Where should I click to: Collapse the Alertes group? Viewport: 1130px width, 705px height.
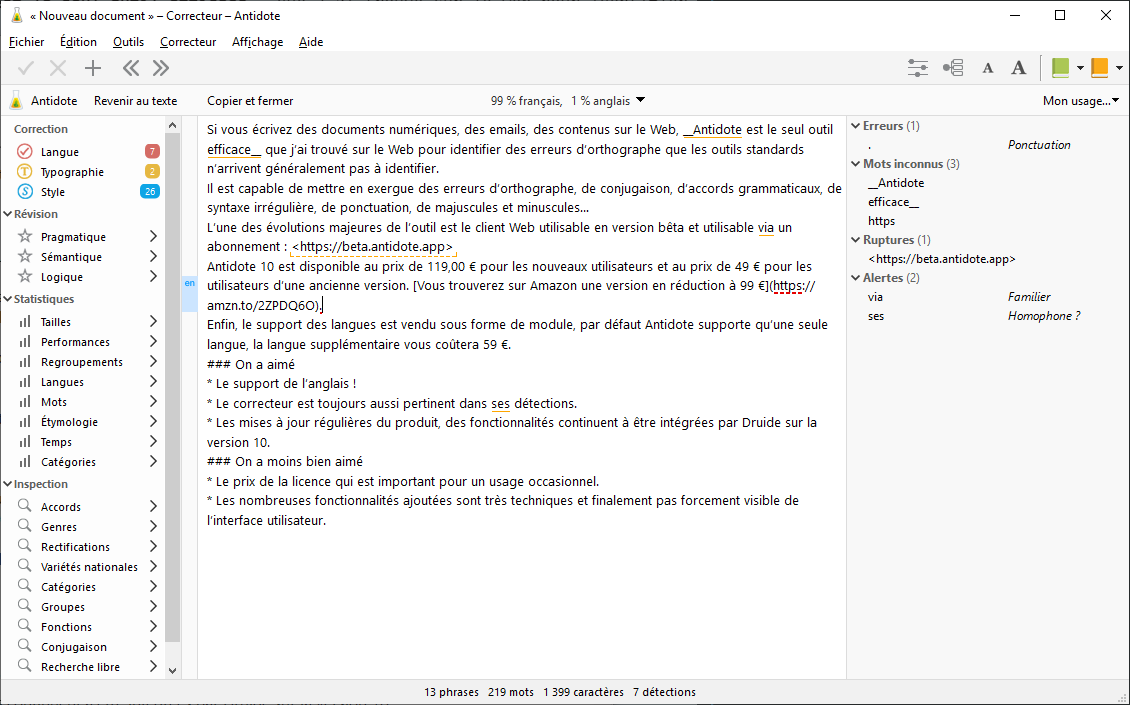click(x=855, y=278)
